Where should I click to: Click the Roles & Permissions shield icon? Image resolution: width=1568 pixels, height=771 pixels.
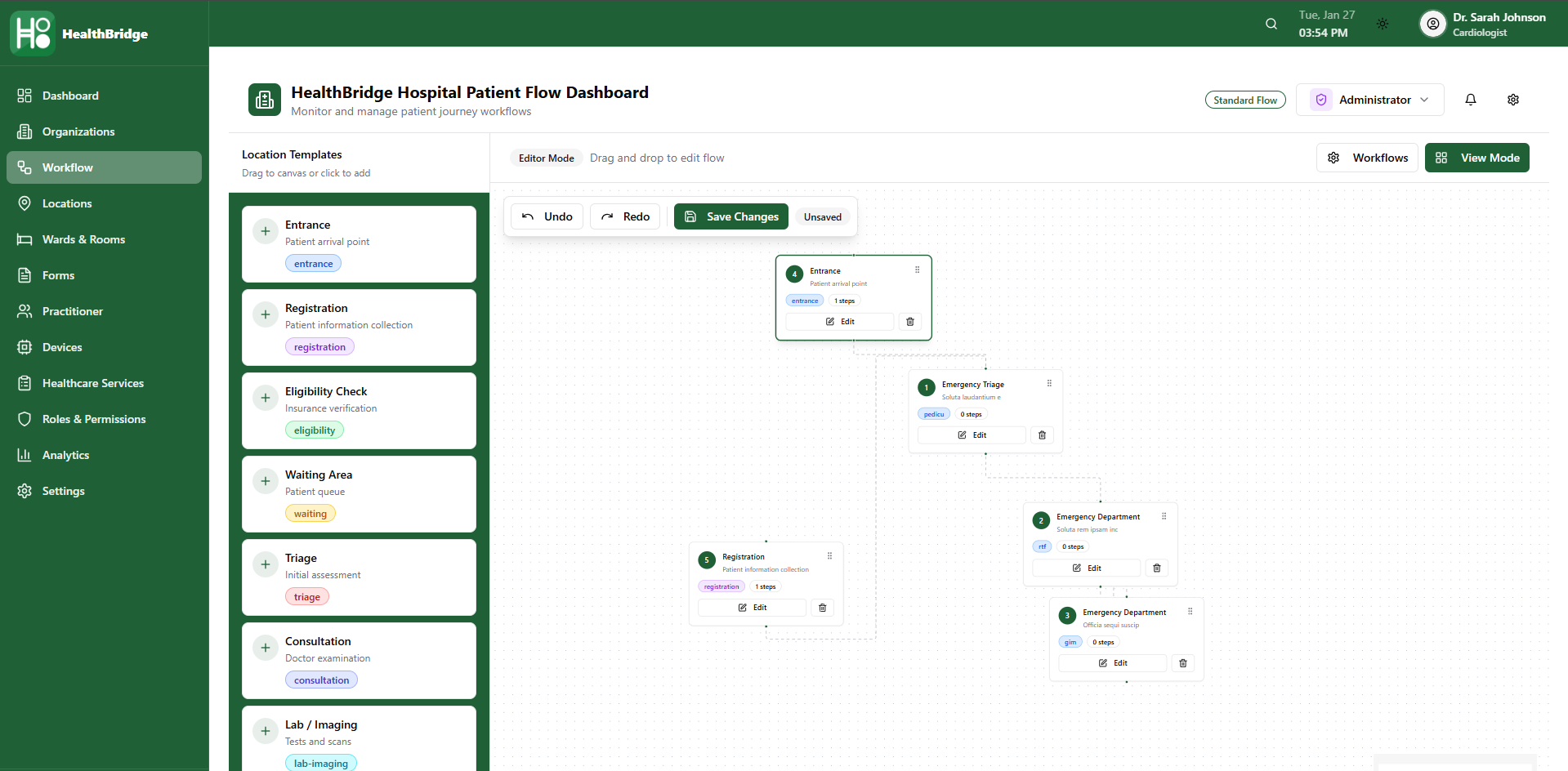tap(25, 419)
